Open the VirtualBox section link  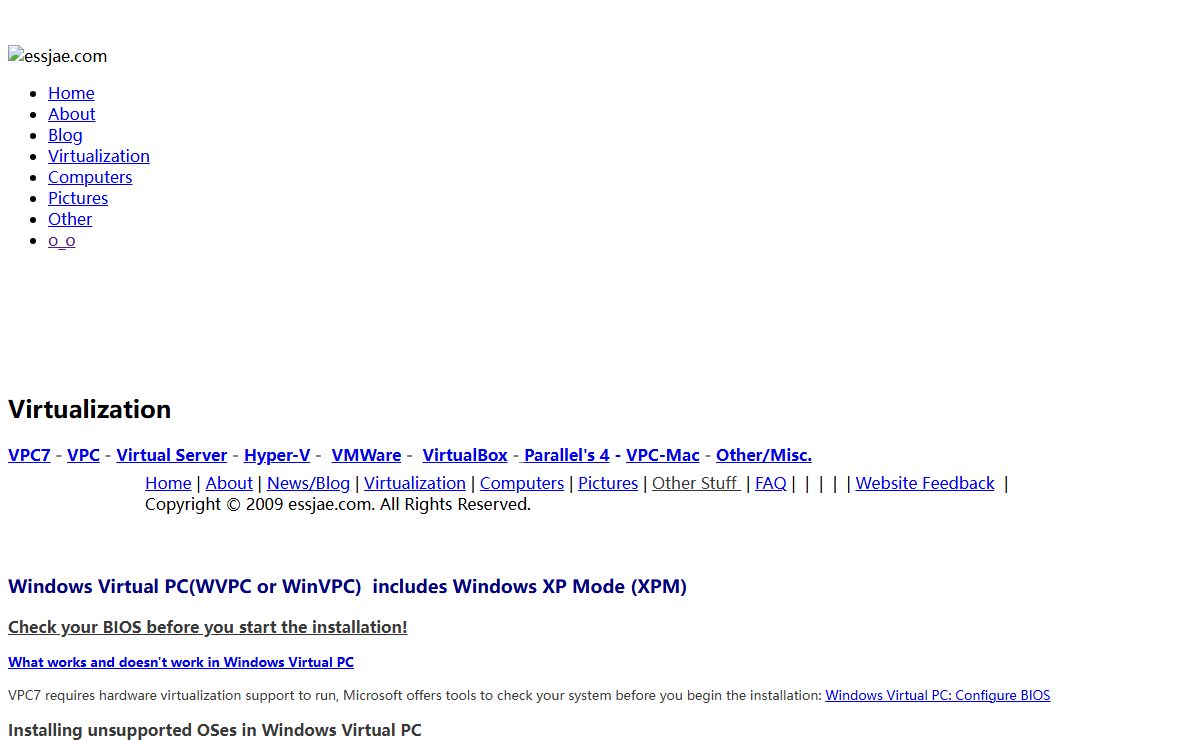(464, 455)
